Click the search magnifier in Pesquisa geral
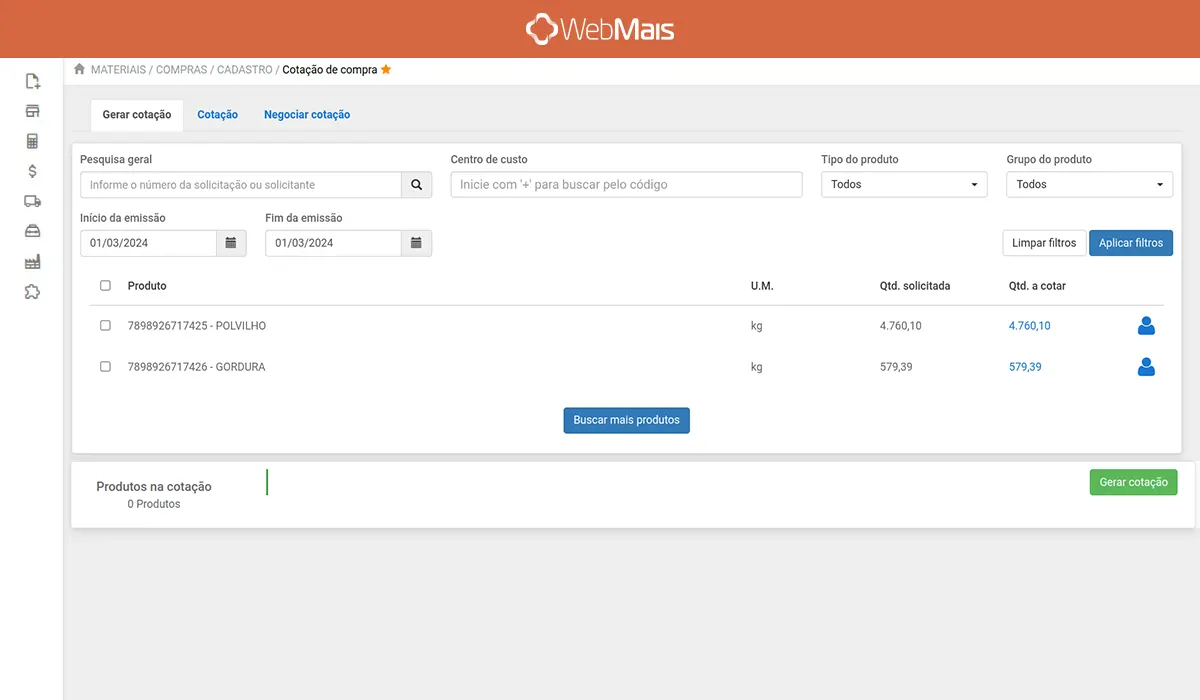The image size is (1200, 700). tap(417, 184)
